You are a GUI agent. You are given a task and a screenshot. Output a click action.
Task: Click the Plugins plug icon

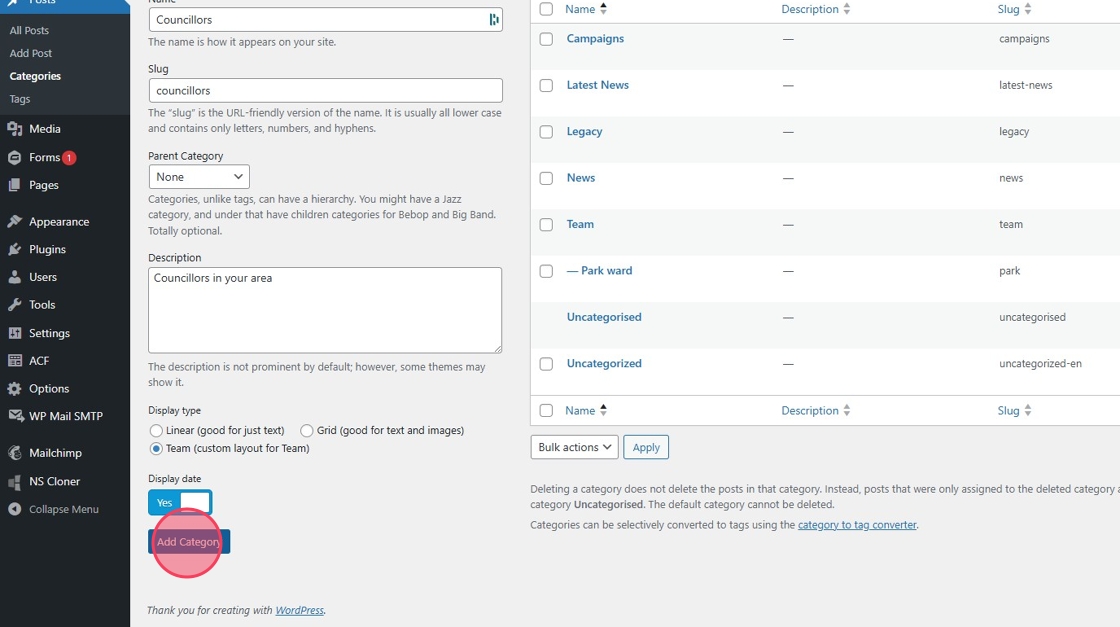click(x=14, y=250)
